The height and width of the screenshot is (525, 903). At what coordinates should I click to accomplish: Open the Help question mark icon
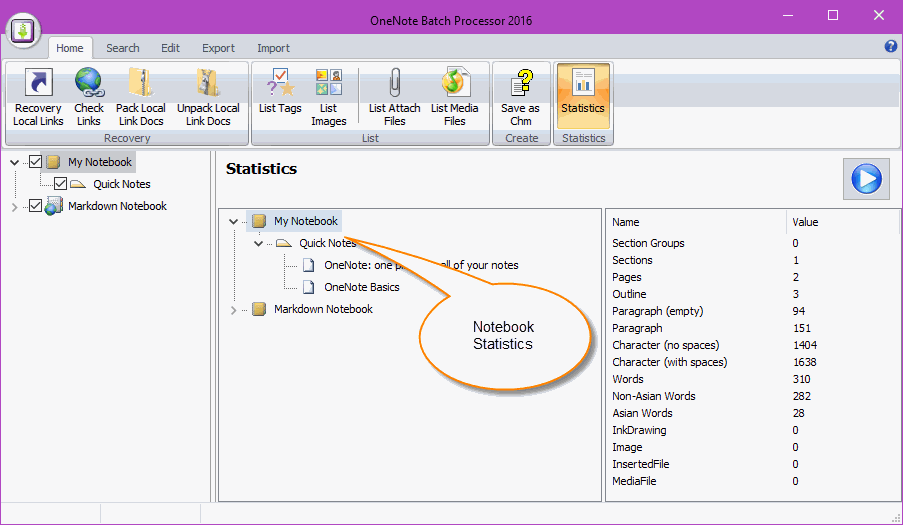(890, 47)
